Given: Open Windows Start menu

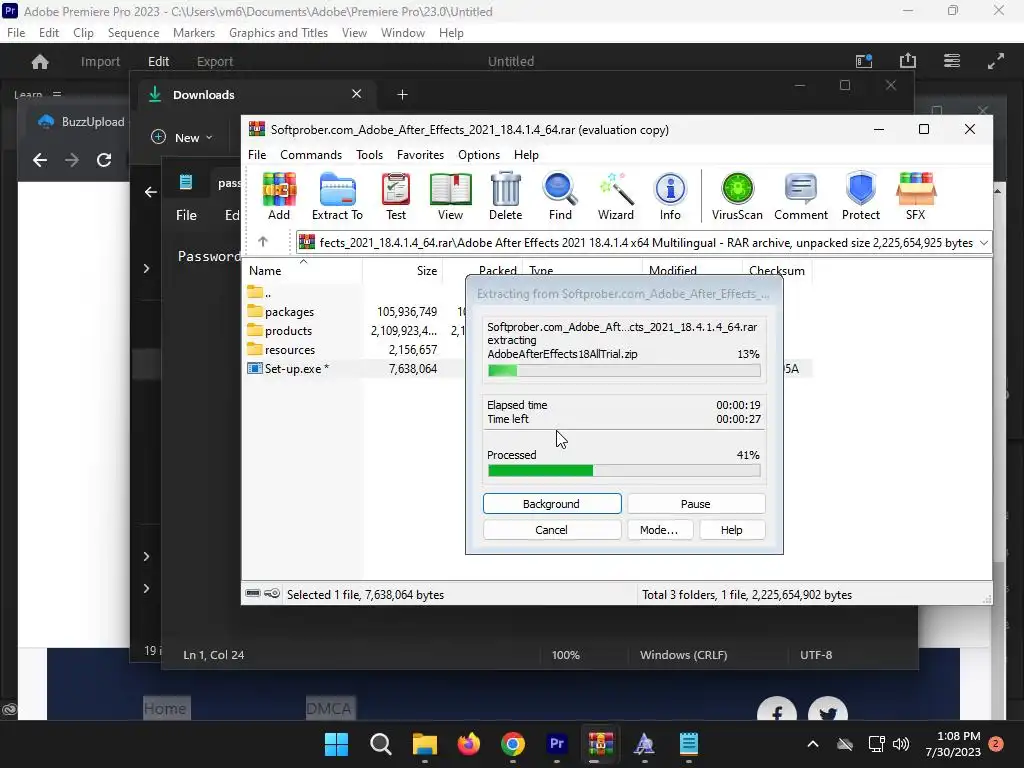Looking at the screenshot, I should coord(336,744).
